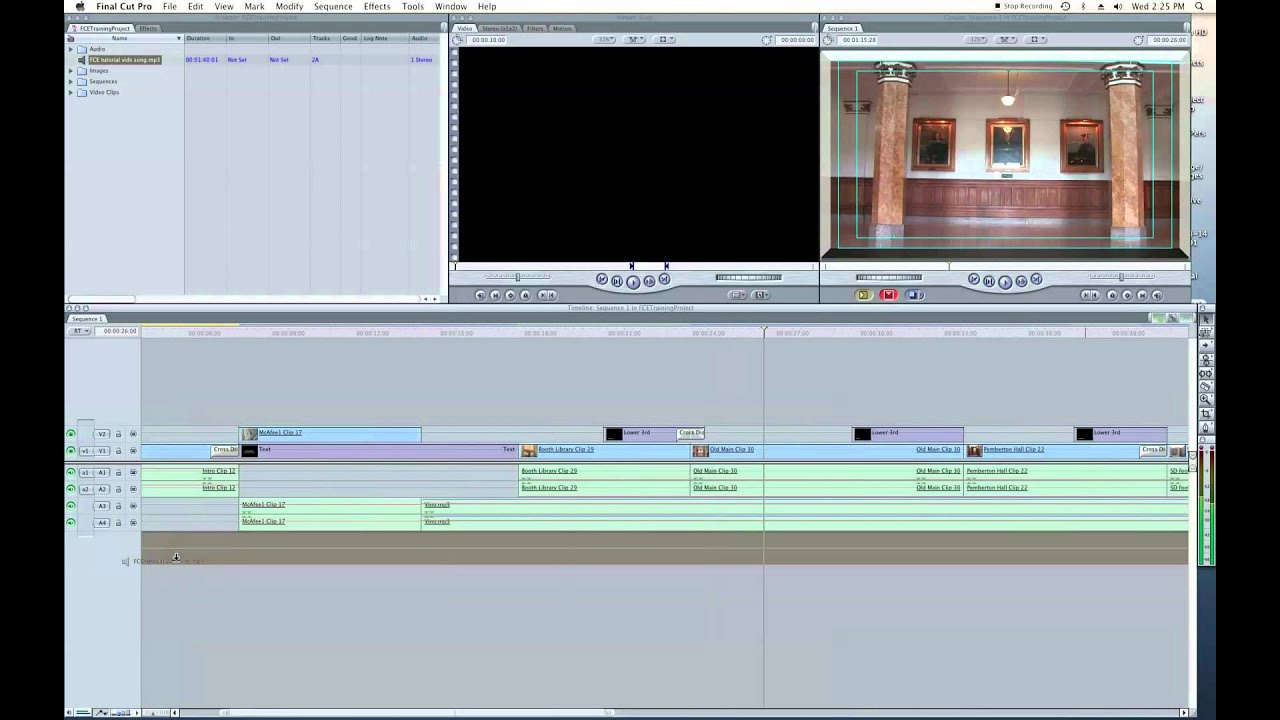The width and height of the screenshot is (1280, 720).
Task: Go to previous edit in Viewer
Action: (602, 280)
